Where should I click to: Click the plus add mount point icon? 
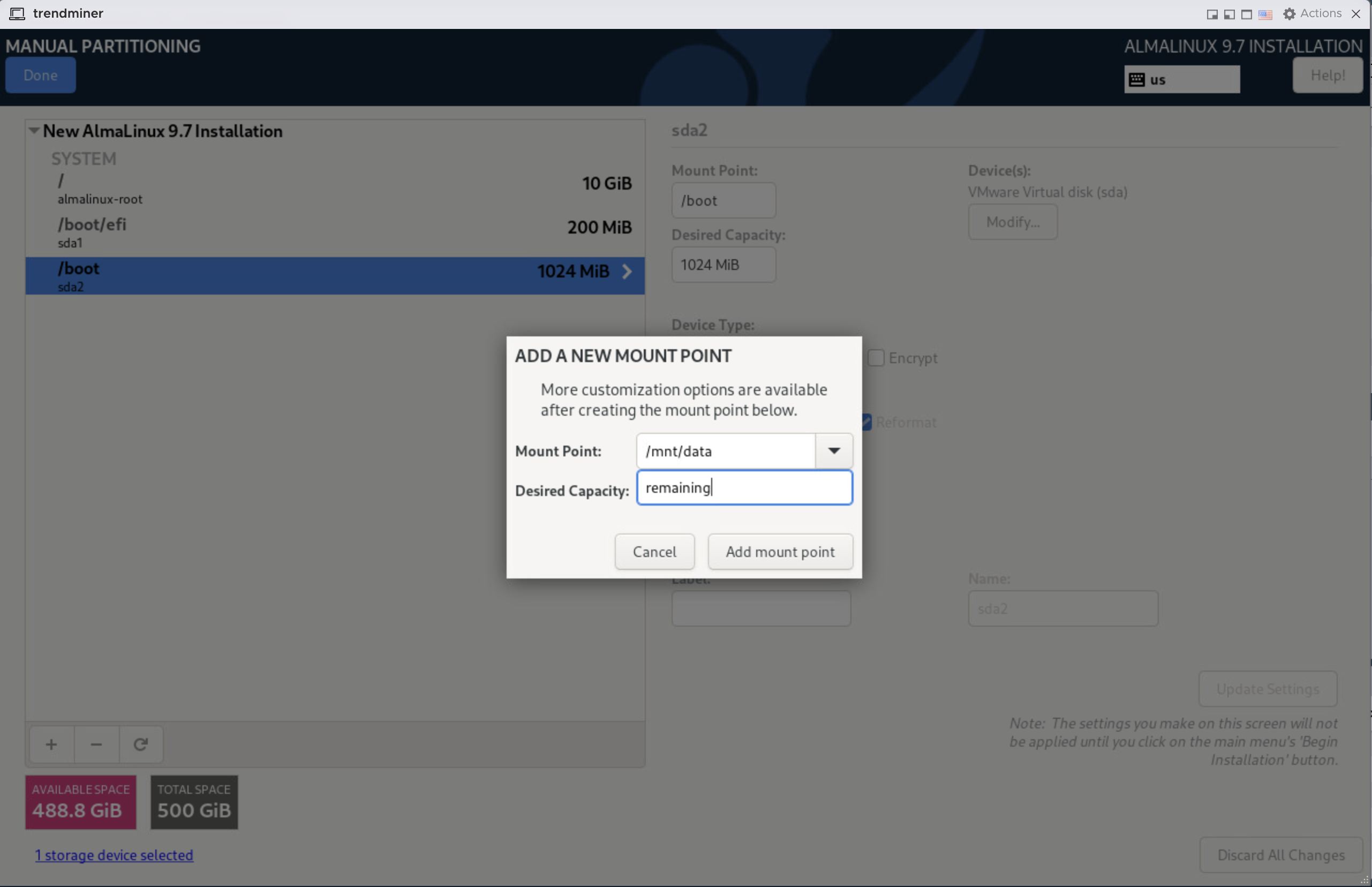(51, 744)
